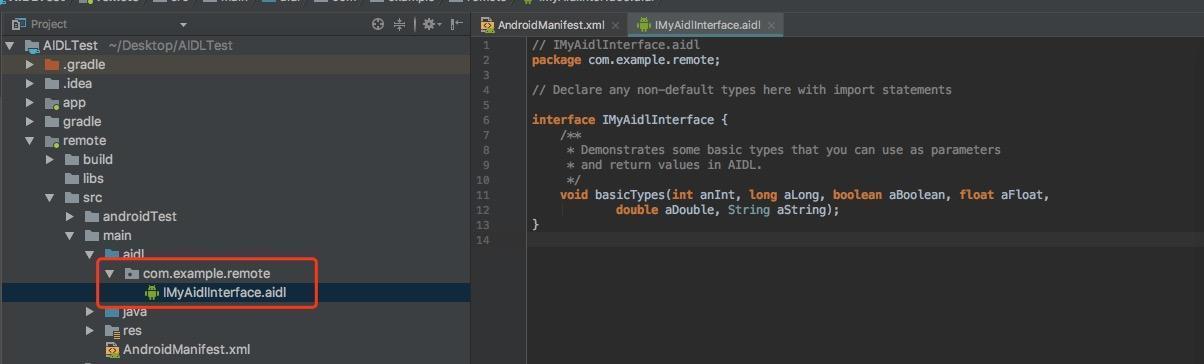Click the scroll-from-source target icon
This screenshot has height=364, width=1204.
pyautogui.click(x=378, y=24)
